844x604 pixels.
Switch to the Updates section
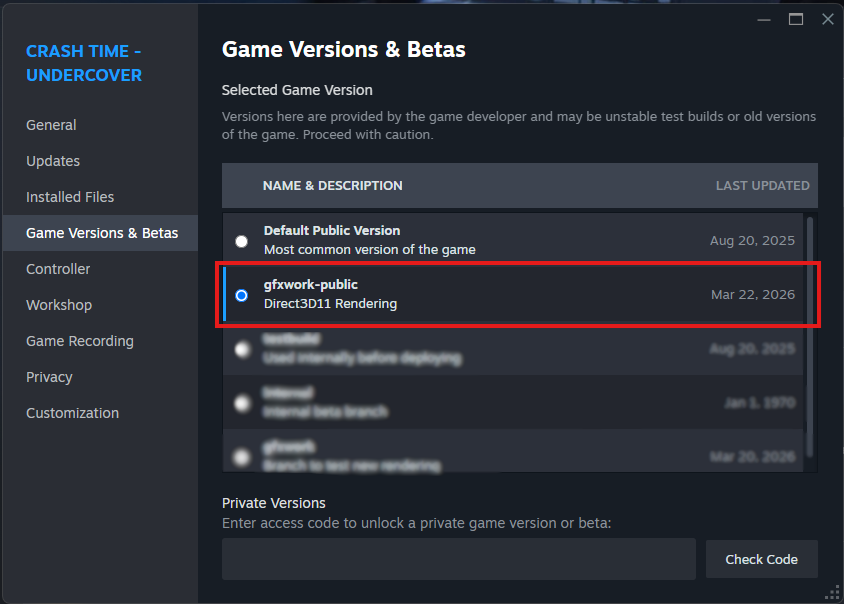pyautogui.click(x=53, y=161)
